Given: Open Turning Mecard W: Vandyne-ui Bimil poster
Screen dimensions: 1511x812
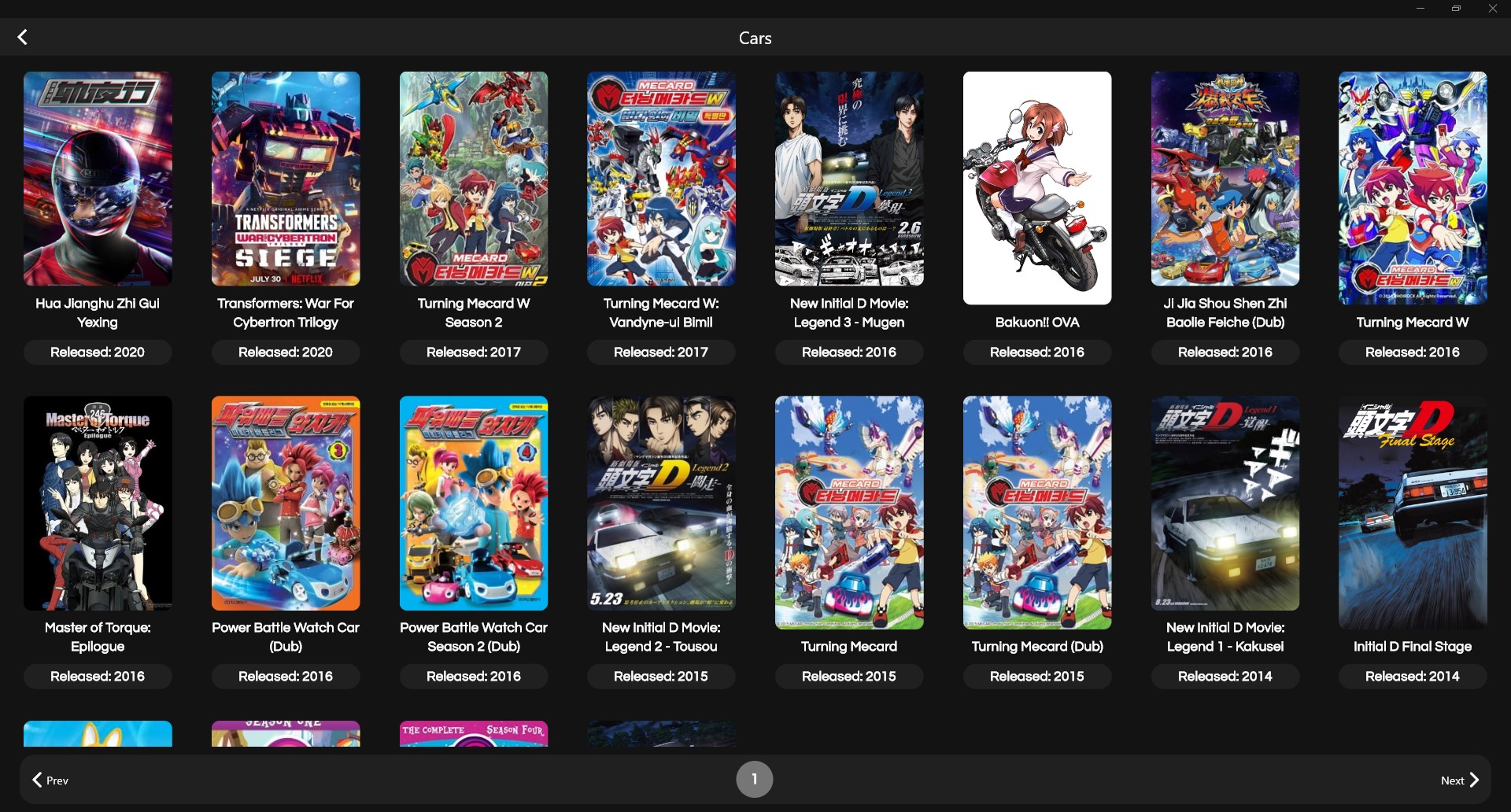Looking at the screenshot, I should pos(661,179).
